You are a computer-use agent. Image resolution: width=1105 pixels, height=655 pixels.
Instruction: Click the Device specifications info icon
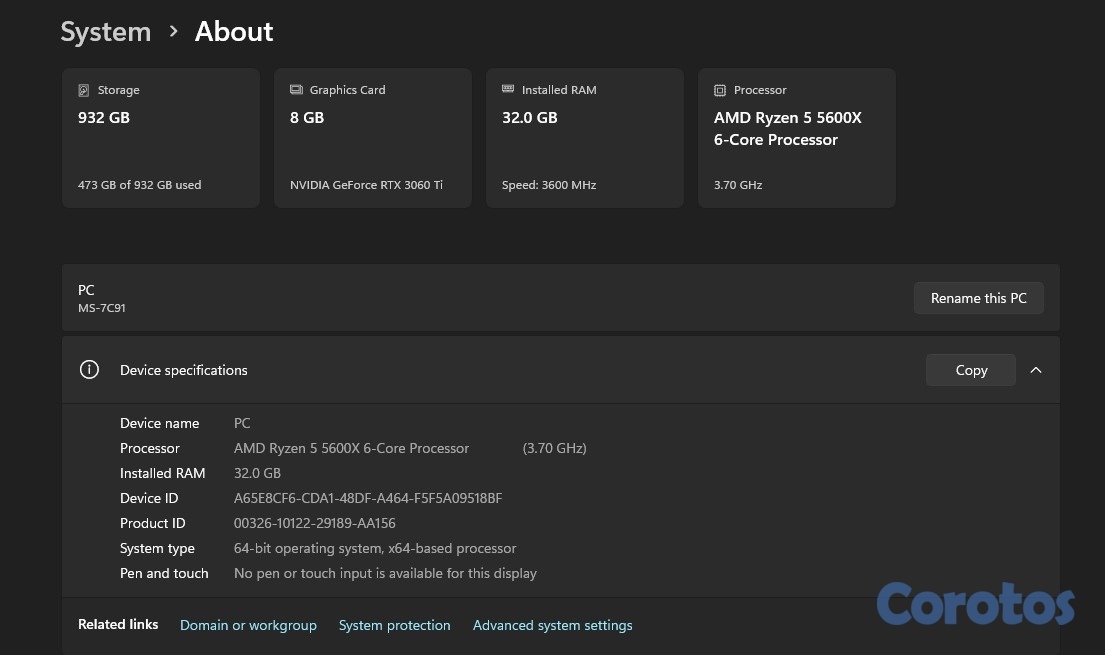(89, 370)
